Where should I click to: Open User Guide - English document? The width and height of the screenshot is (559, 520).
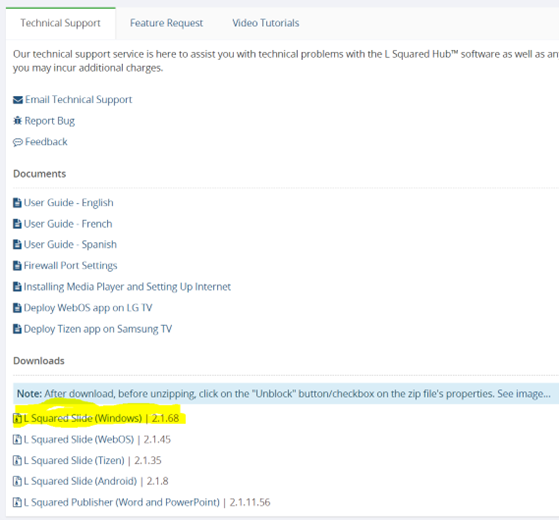point(68,203)
